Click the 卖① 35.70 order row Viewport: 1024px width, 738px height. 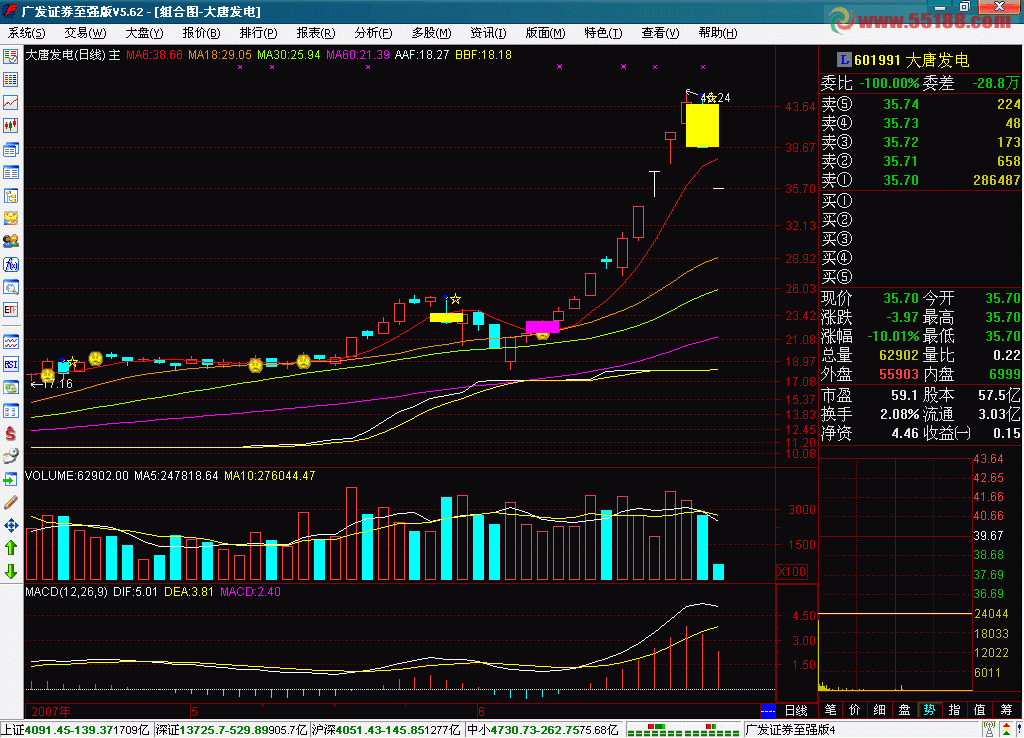(x=920, y=180)
